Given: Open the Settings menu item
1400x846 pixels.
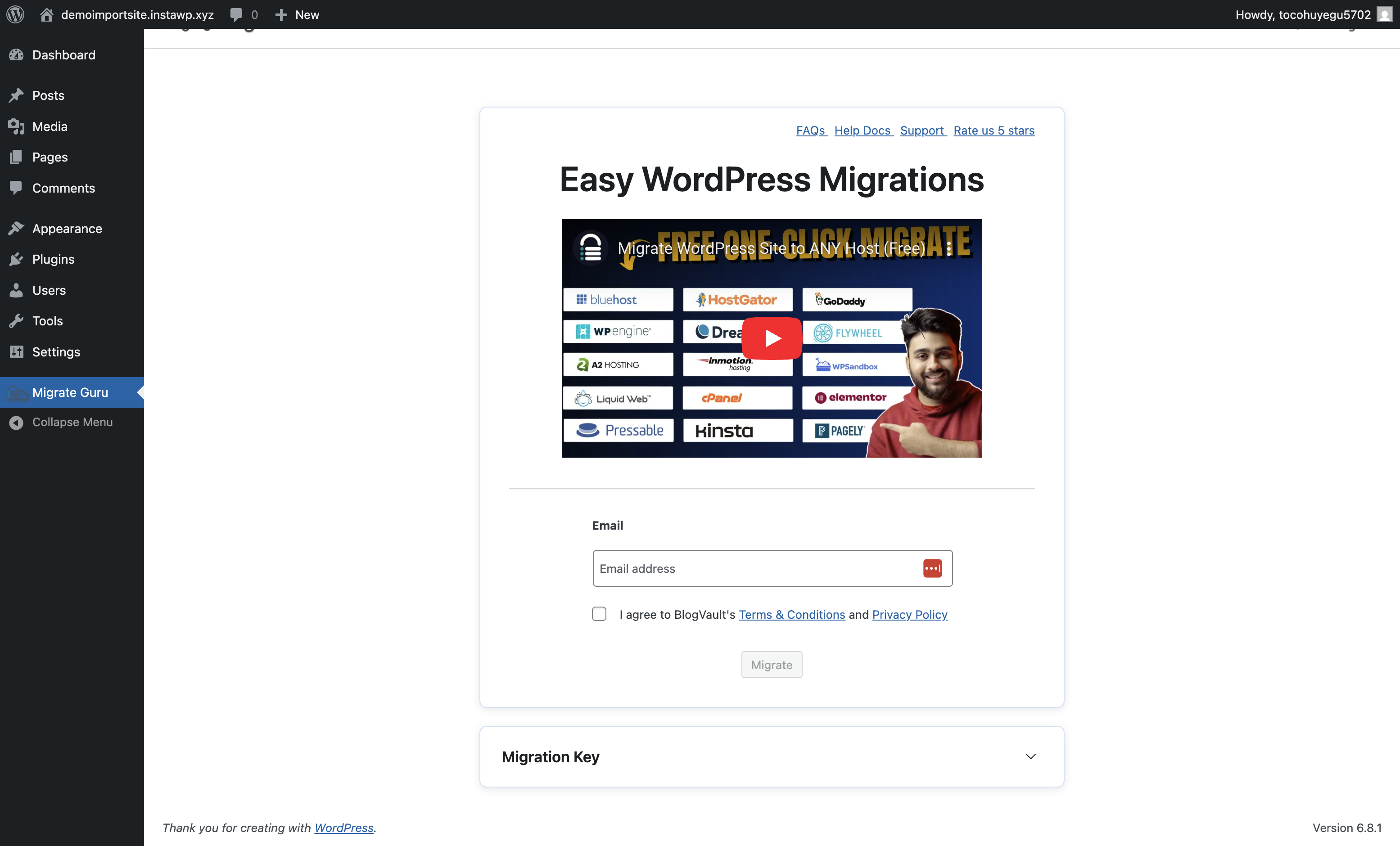Looking at the screenshot, I should (x=72, y=352).
